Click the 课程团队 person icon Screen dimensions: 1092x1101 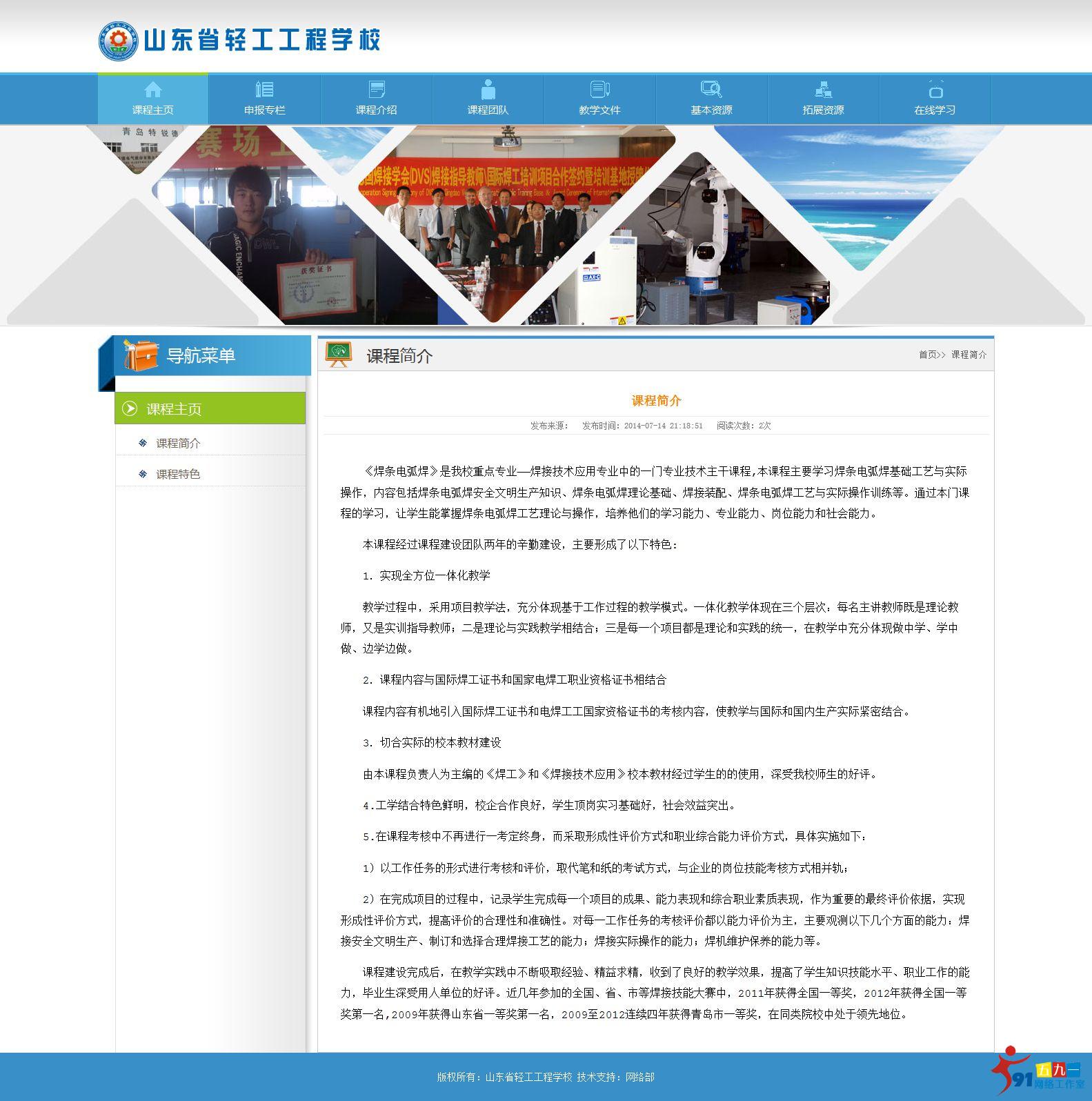488,90
